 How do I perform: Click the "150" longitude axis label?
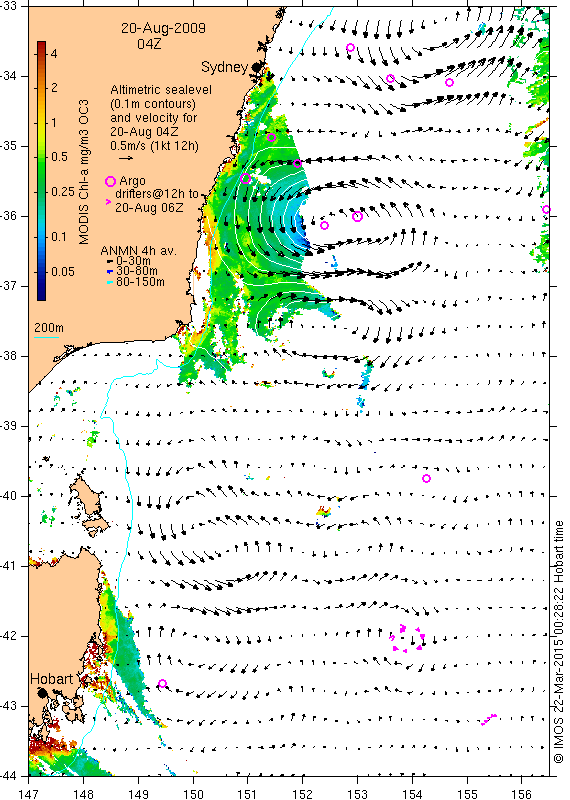tap(193, 794)
